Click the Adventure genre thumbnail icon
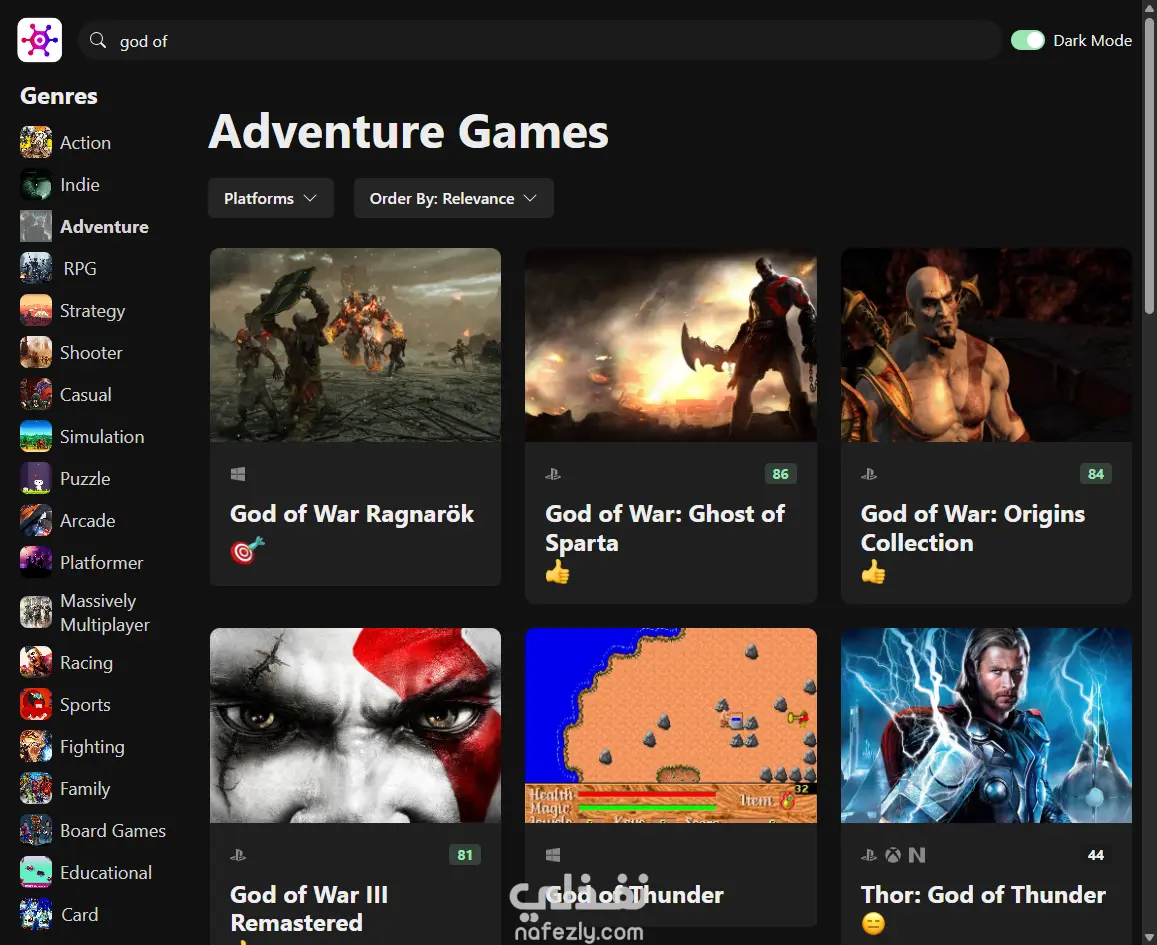Screen dimensions: 1157x945 pyautogui.click(x=35, y=226)
